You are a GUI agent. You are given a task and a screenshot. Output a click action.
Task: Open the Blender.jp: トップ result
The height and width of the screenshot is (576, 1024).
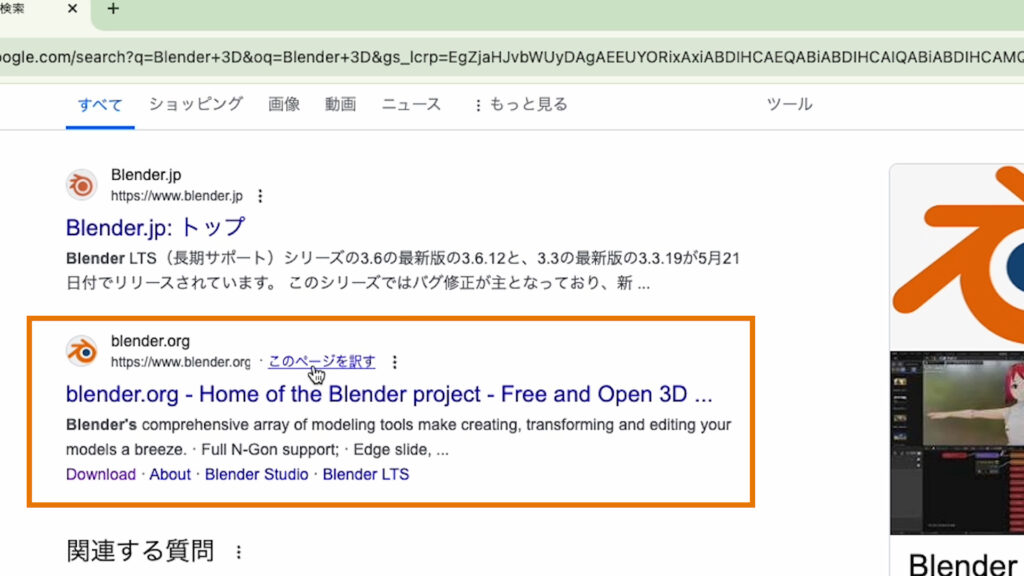pos(155,227)
